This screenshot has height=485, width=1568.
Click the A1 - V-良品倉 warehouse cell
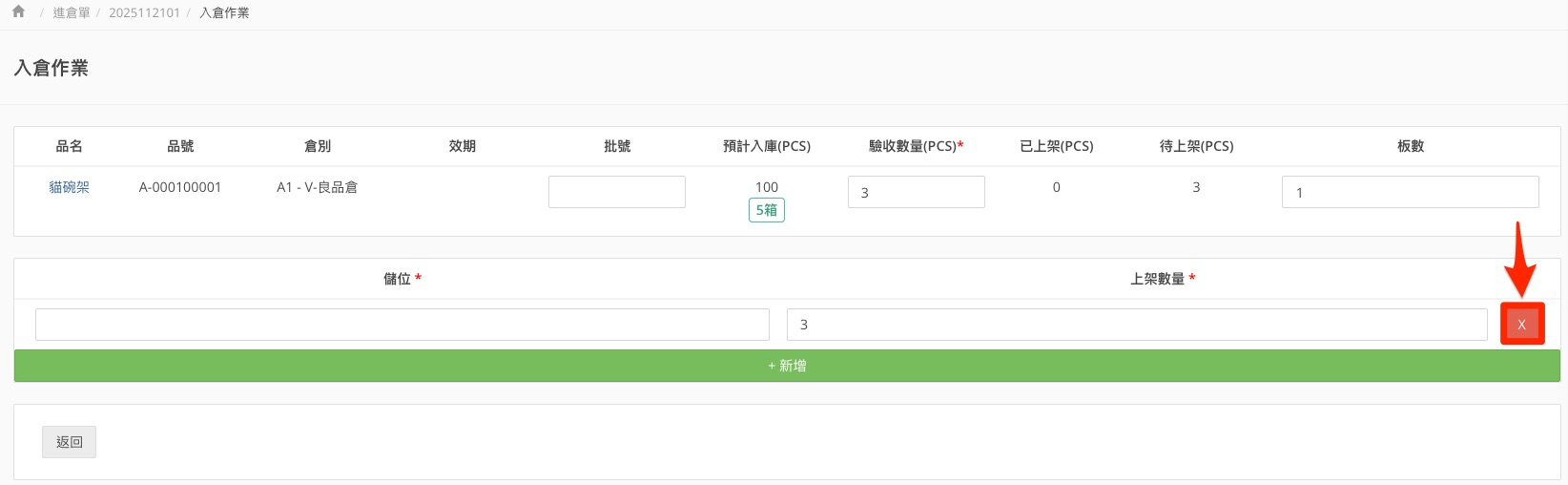tap(318, 187)
